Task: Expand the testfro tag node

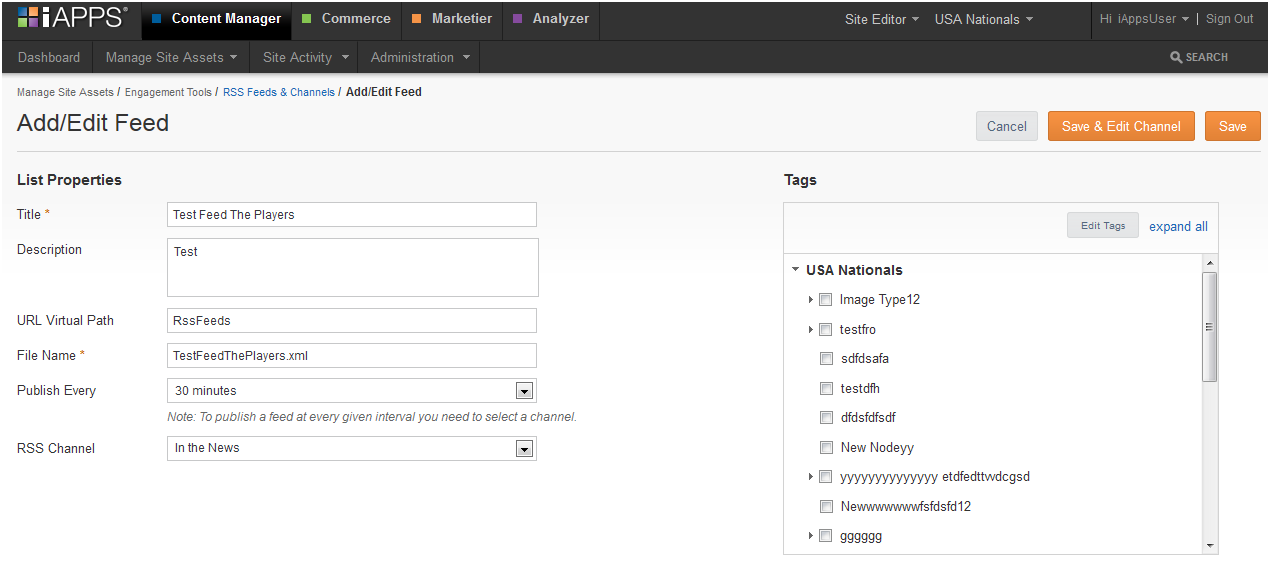Action: coord(810,329)
